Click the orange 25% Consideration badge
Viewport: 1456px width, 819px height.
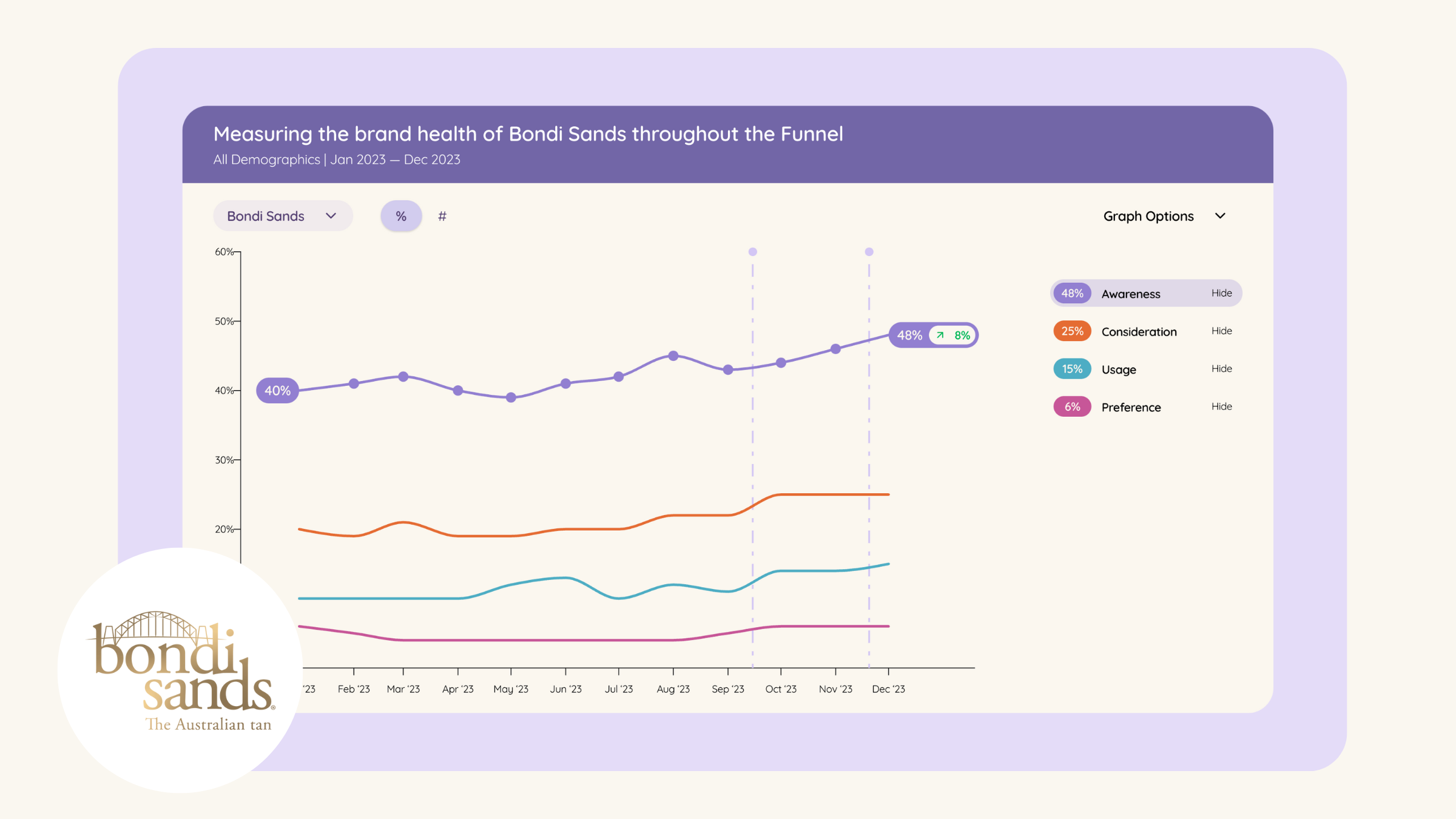click(1072, 331)
